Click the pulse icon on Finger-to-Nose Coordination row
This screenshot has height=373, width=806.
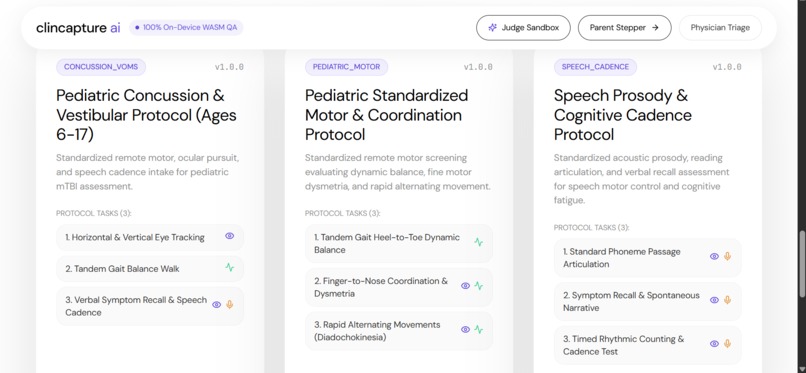coord(479,286)
